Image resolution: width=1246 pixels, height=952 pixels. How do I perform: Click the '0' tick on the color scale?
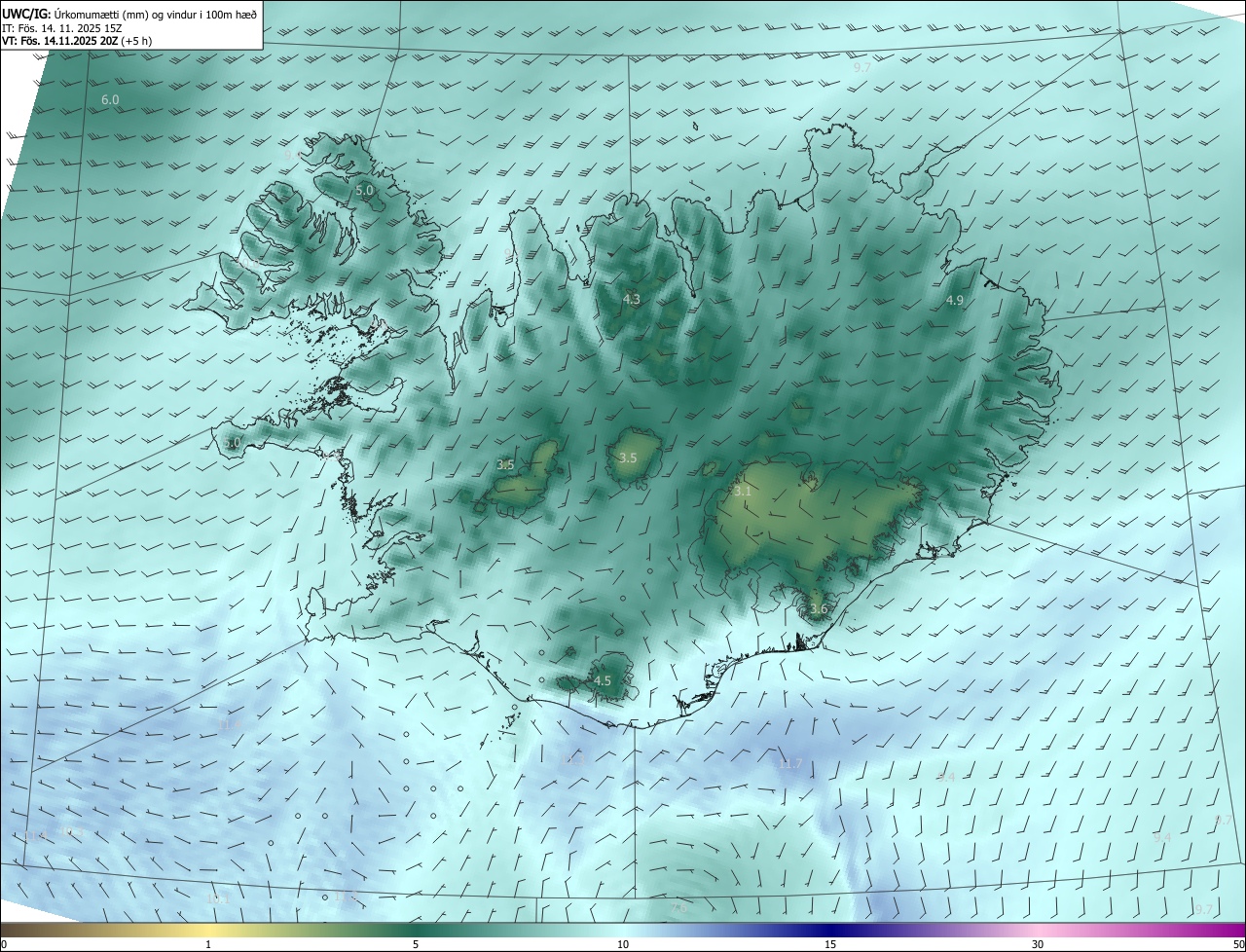[4, 944]
